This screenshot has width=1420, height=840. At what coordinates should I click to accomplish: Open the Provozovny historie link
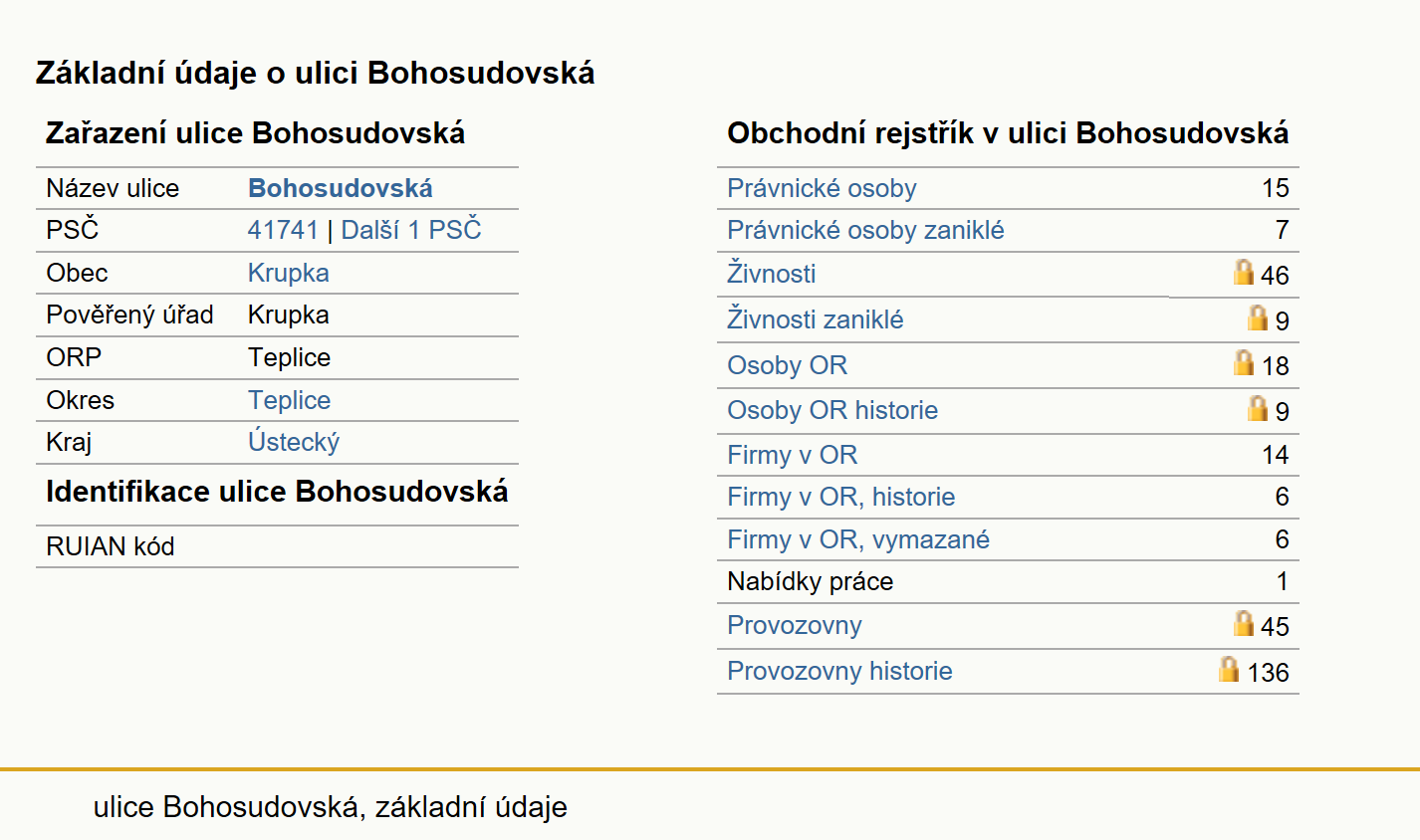(839, 671)
